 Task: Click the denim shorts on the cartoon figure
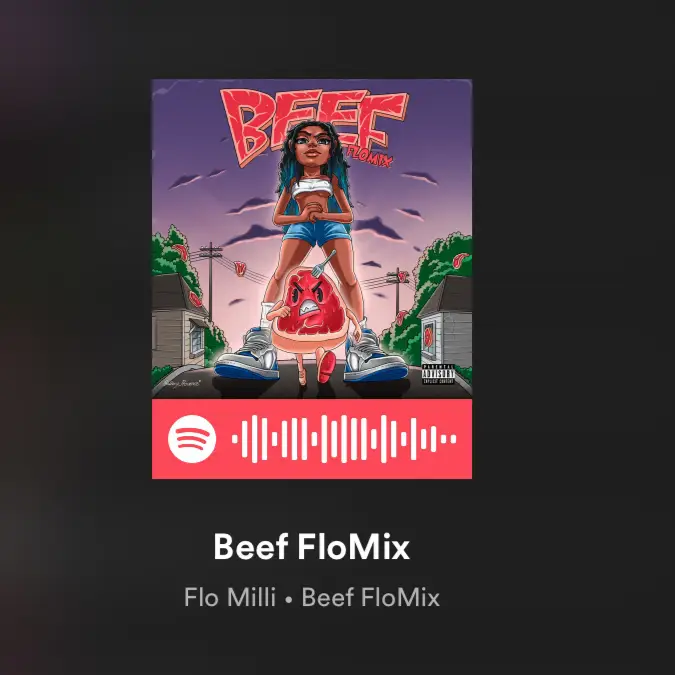point(321,232)
